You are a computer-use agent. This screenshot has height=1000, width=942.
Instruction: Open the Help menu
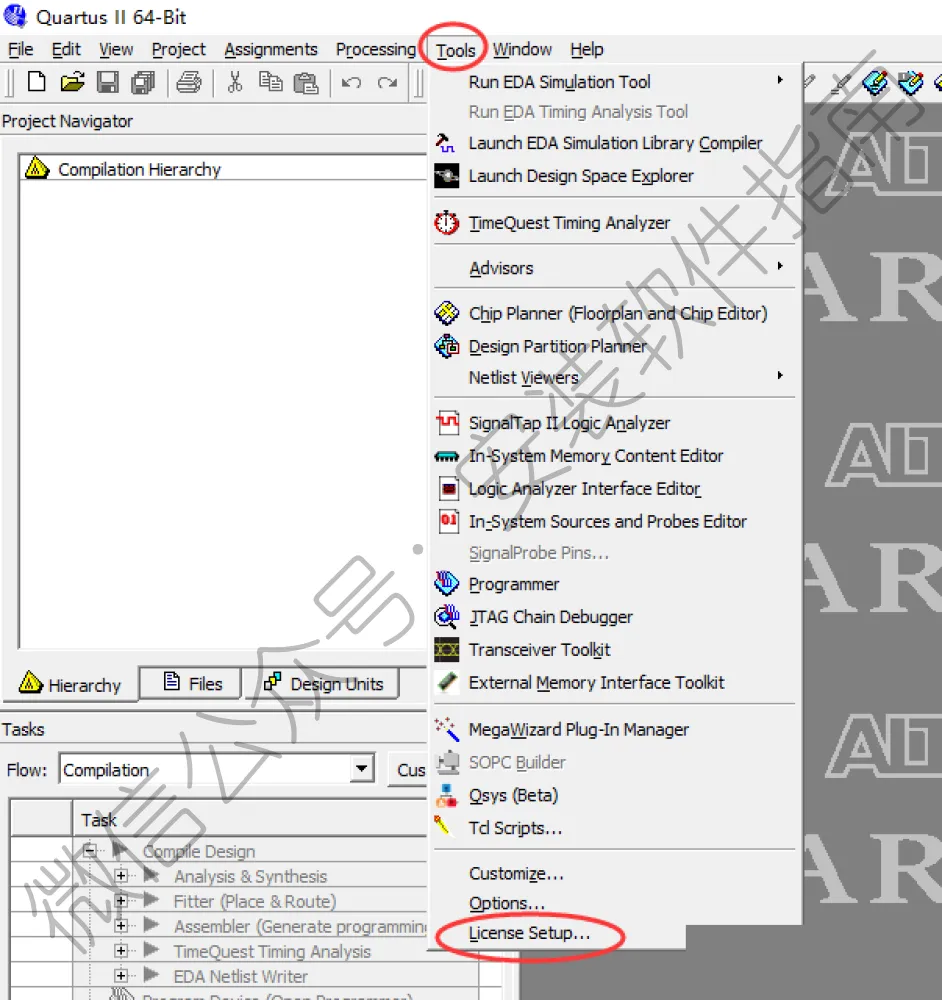click(587, 49)
